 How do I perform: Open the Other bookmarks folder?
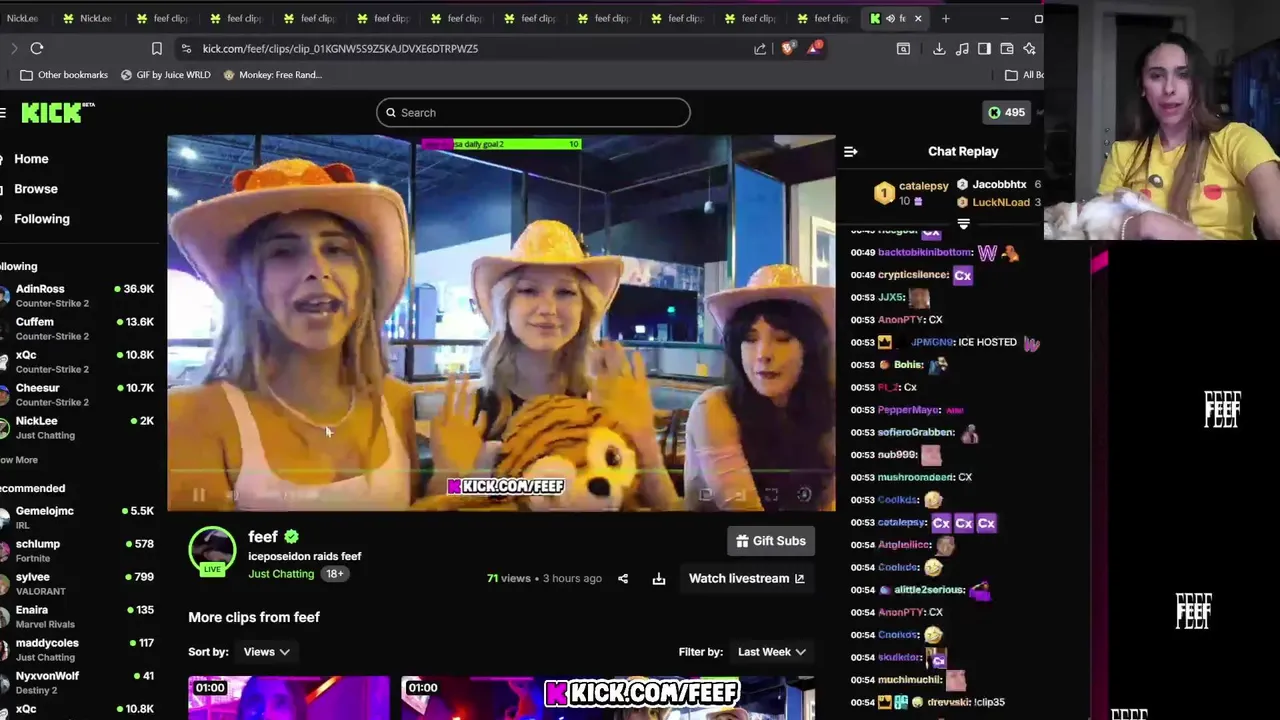pos(64,75)
